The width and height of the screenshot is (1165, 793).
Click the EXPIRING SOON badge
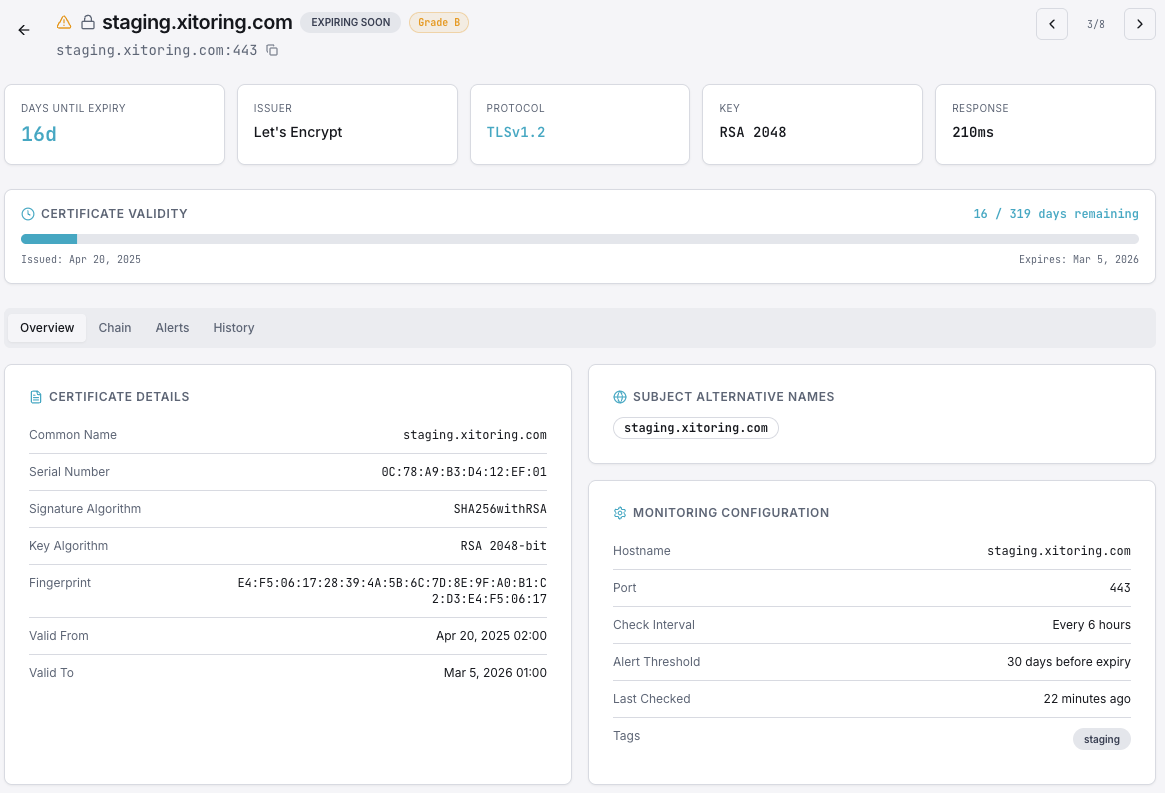pos(350,21)
